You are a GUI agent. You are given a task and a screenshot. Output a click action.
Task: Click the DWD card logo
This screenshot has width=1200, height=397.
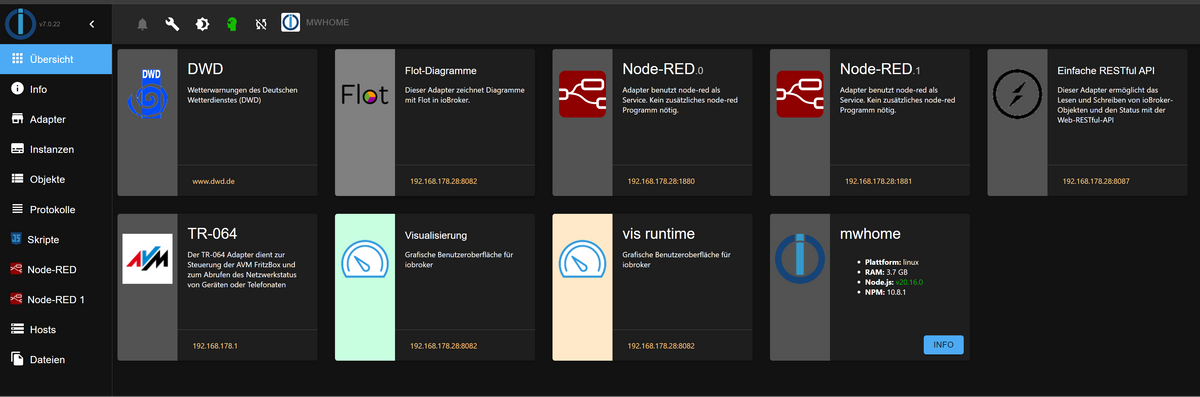tap(147, 94)
